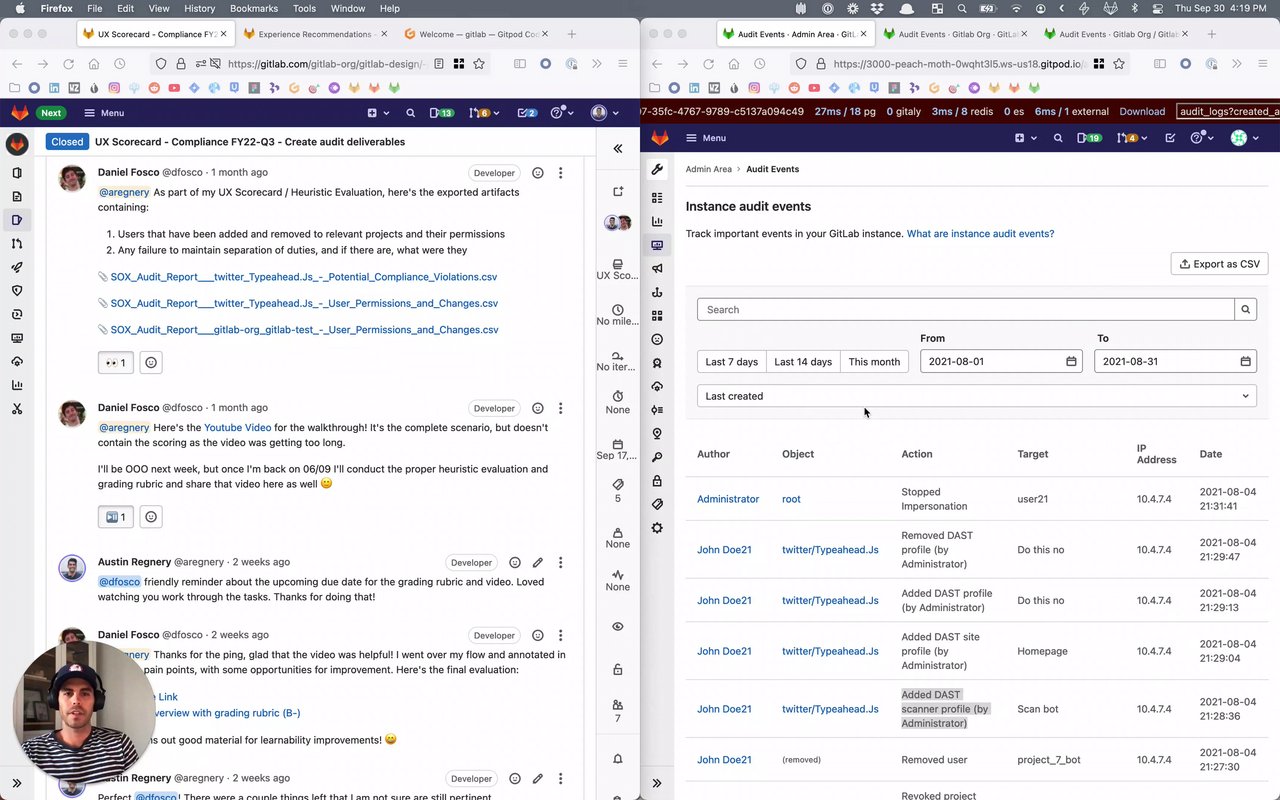1280x800 pixels.
Task: Open the key Deploy Keys icon in admin sidebar
Action: click(x=657, y=457)
